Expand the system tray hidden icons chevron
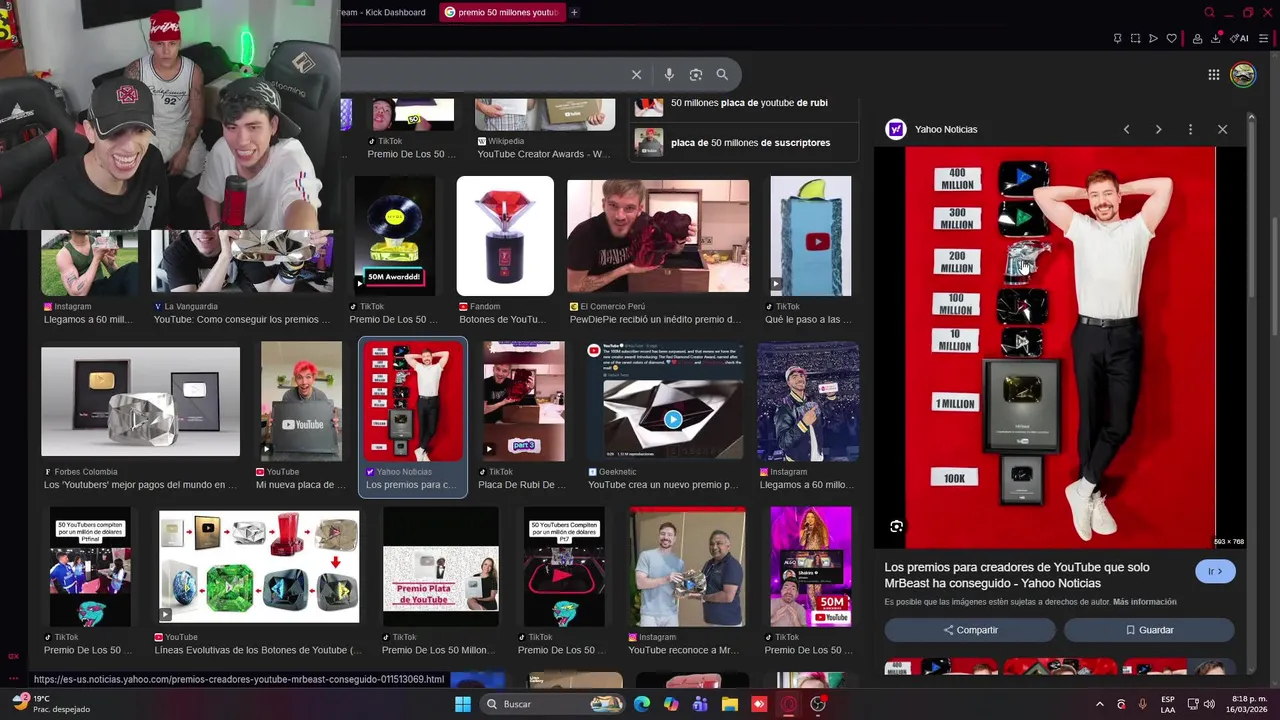This screenshot has width=1280, height=720. pos(1099,704)
